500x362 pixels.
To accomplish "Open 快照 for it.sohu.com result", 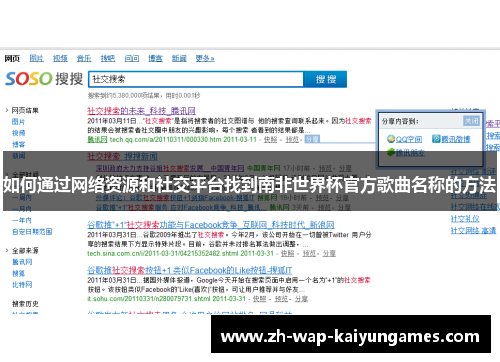I will pyautogui.click(x=259, y=299).
